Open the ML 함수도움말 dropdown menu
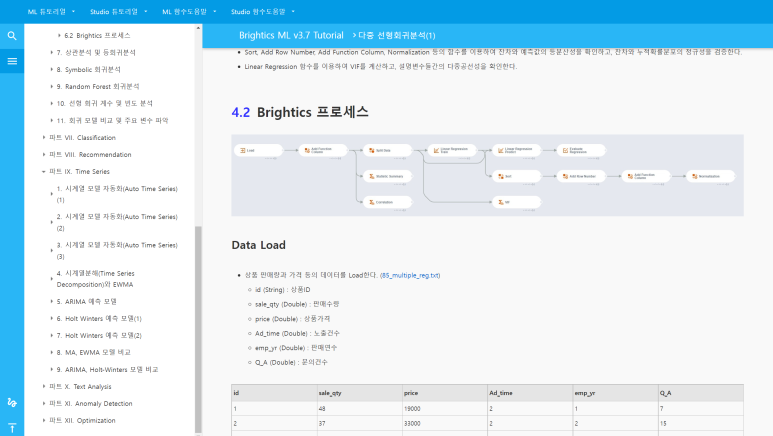Image resolution: width=773 pixels, height=436 pixels. [189, 11]
